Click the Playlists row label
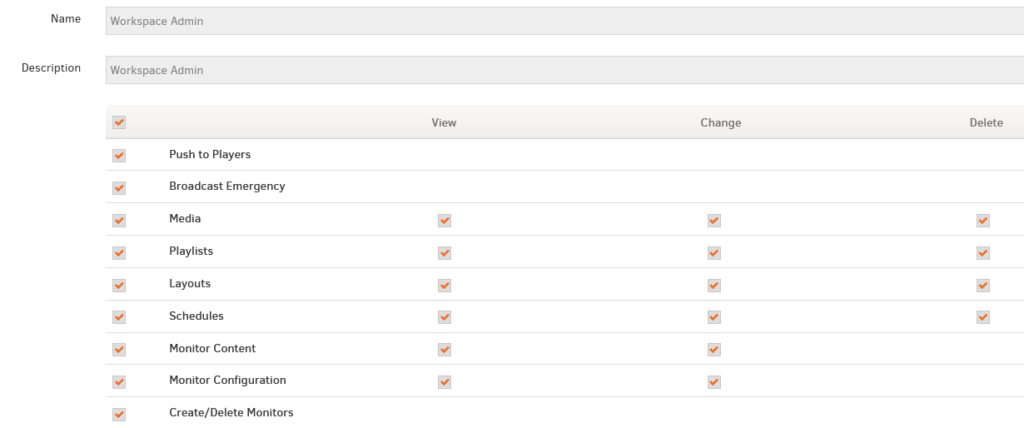 click(191, 251)
